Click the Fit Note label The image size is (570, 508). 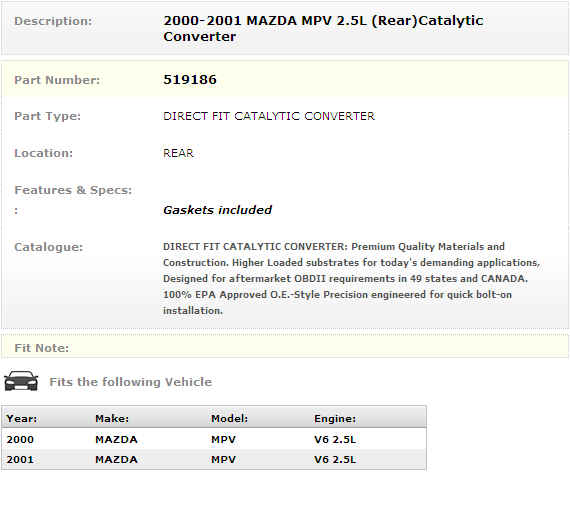[x=41, y=348]
